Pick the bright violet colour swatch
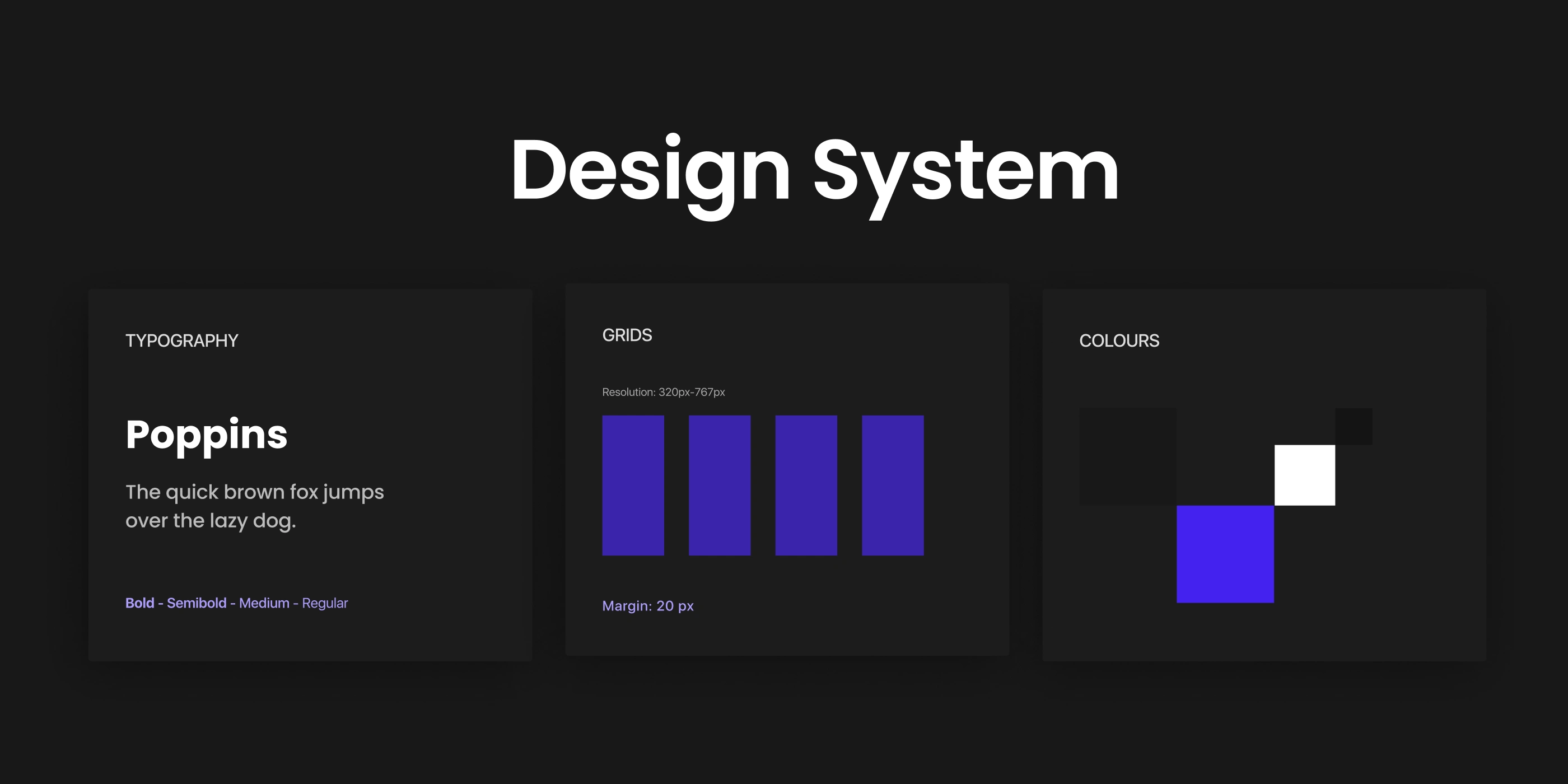1568x784 pixels. coord(1225,554)
